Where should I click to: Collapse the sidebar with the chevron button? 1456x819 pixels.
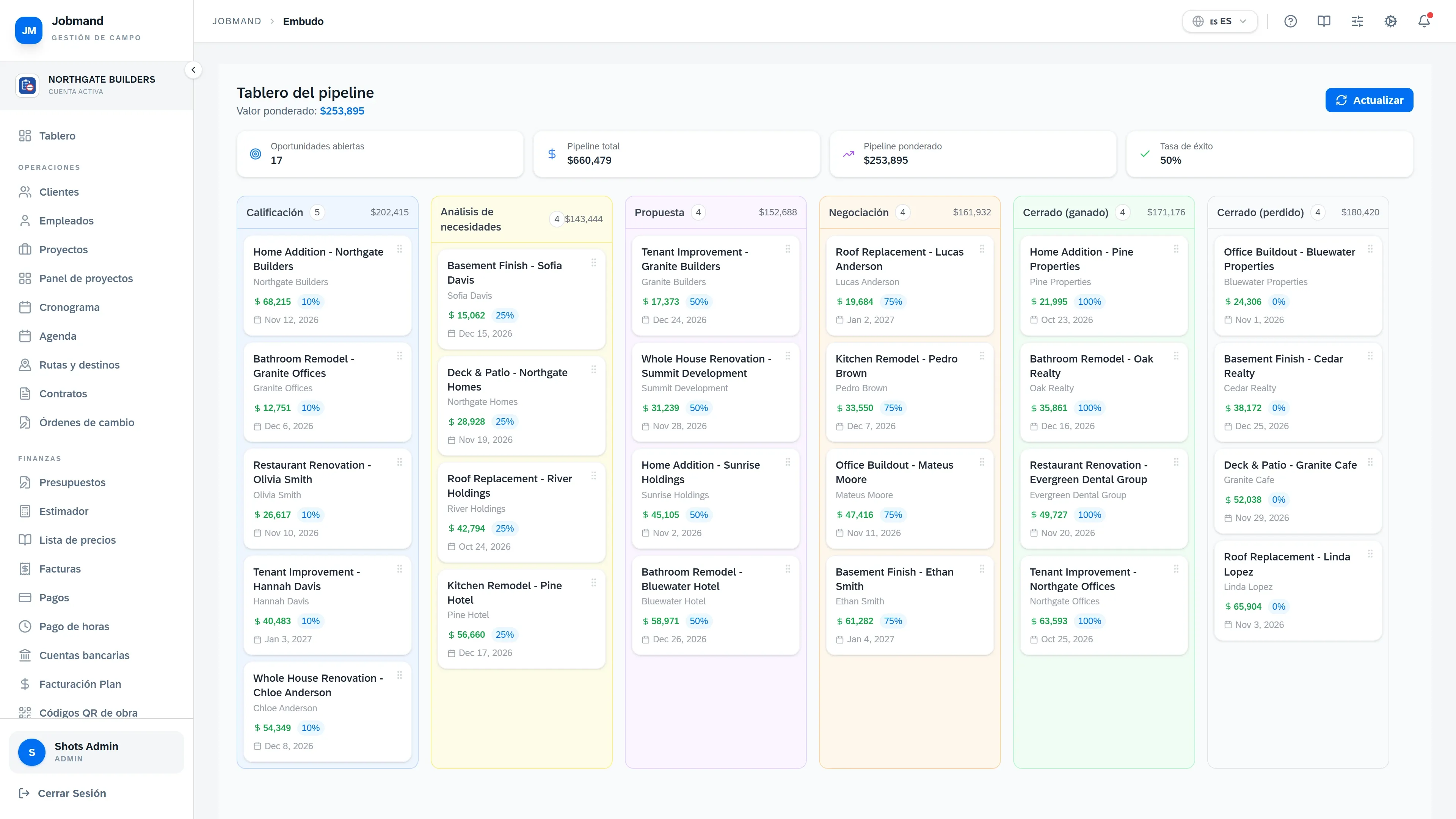pyautogui.click(x=193, y=70)
